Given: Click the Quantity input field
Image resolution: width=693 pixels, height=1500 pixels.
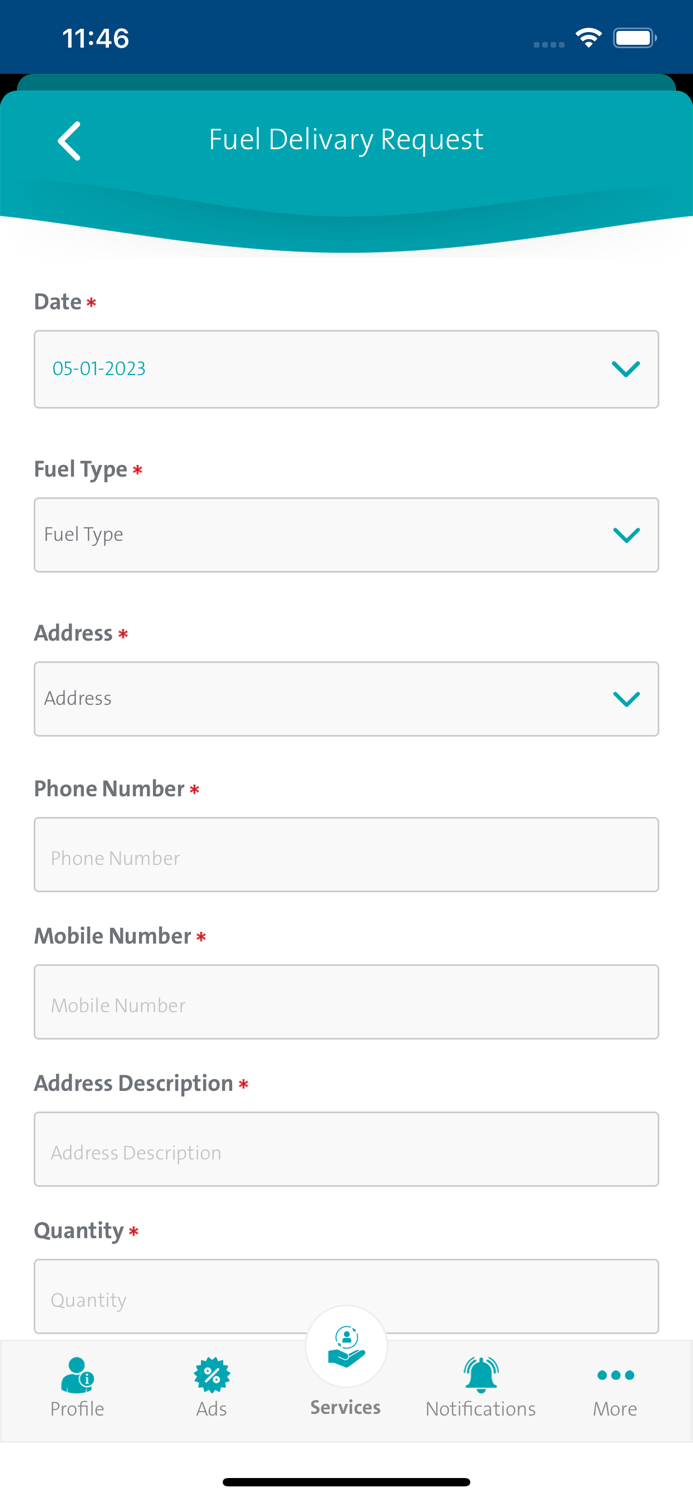Looking at the screenshot, I should [346, 1296].
